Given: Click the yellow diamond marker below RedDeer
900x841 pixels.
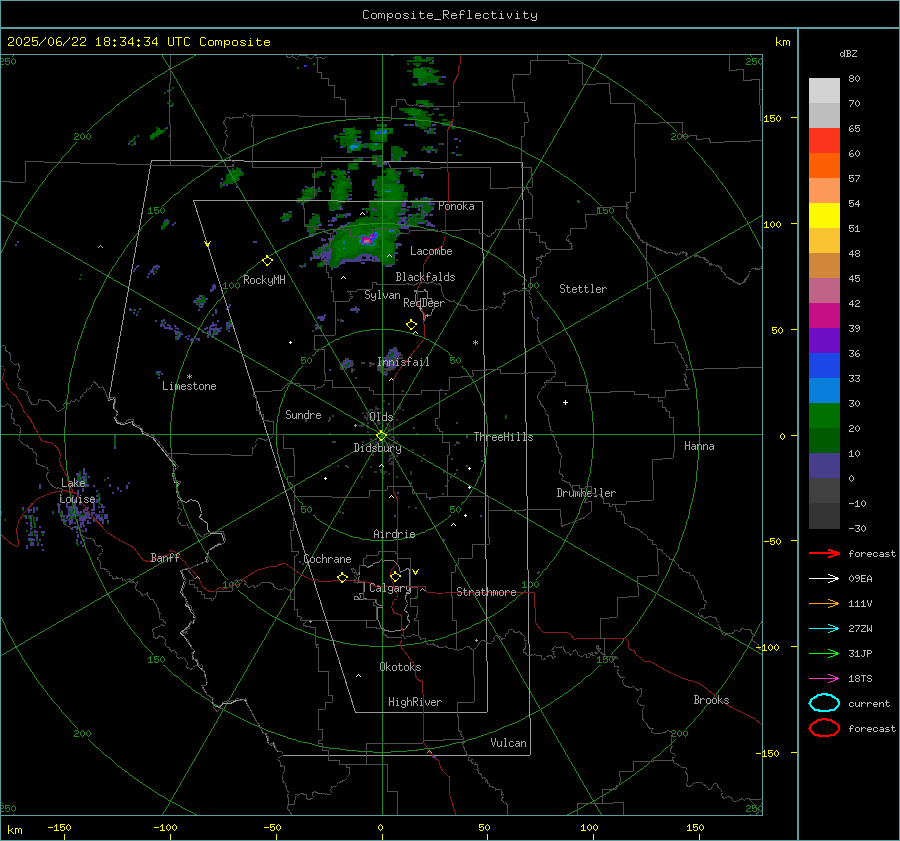Looking at the screenshot, I should (x=411, y=325).
